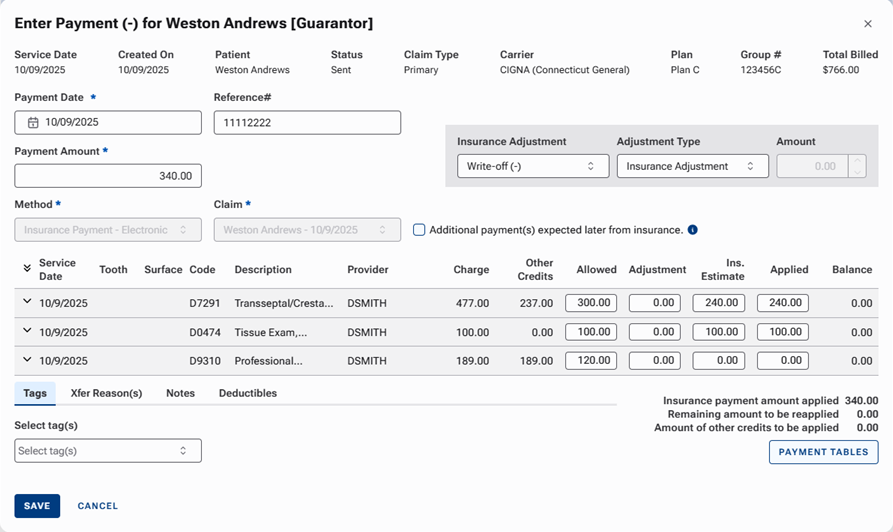Click the calendar icon in Payment Date
Screen dimensions: 893x532
click(x=33, y=123)
